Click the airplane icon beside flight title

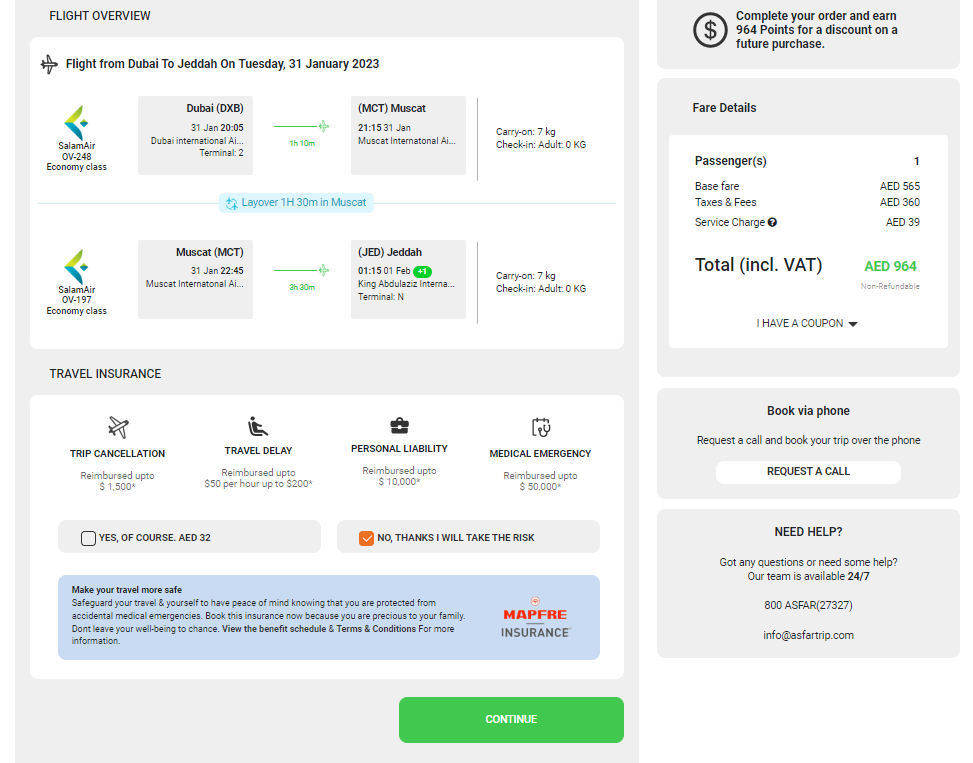coord(49,65)
